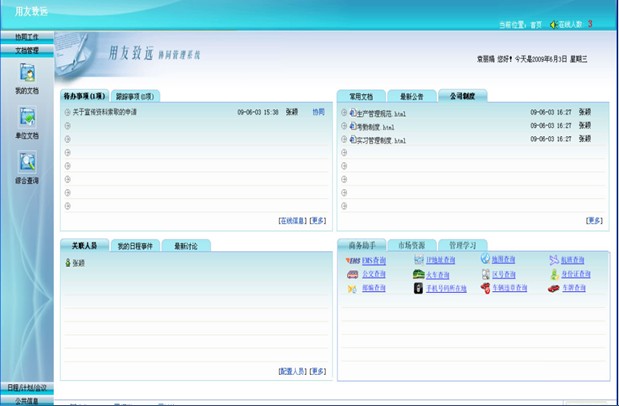Click the 车牌查询 red car icon
This screenshot has width=619, height=406.
pyautogui.click(x=553, y=289)
